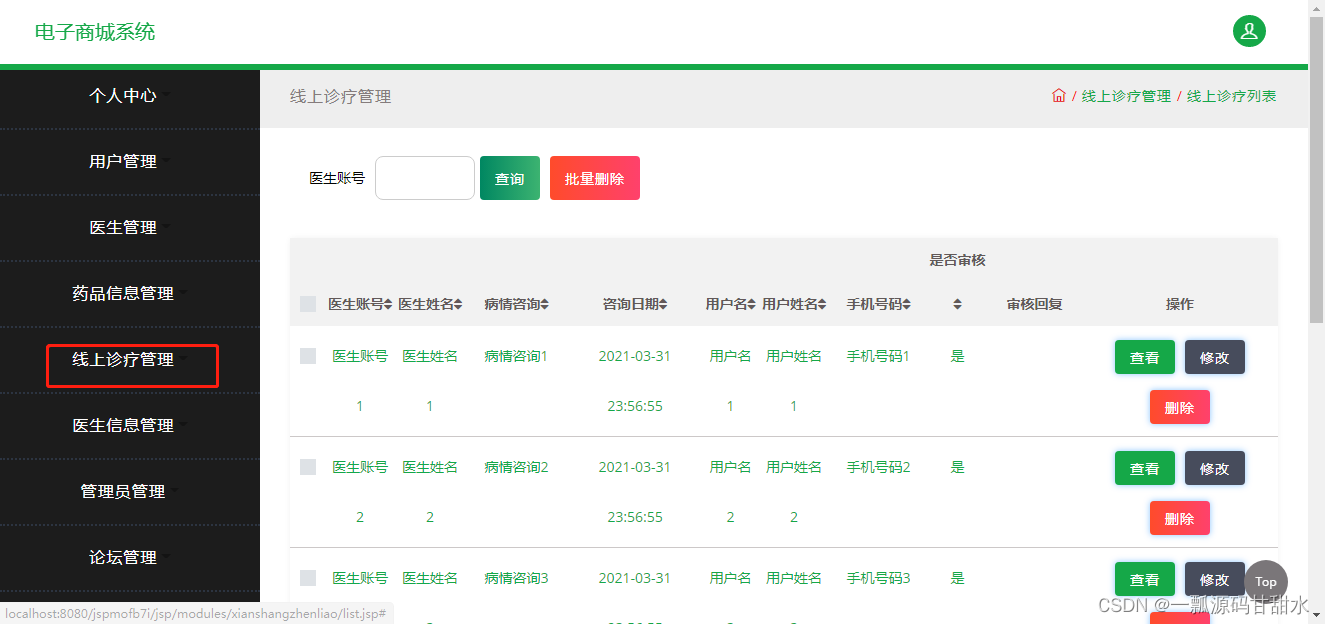Sort by 用户姓名 column arrows
The image size is (1325, 624).
pos(824,304)
